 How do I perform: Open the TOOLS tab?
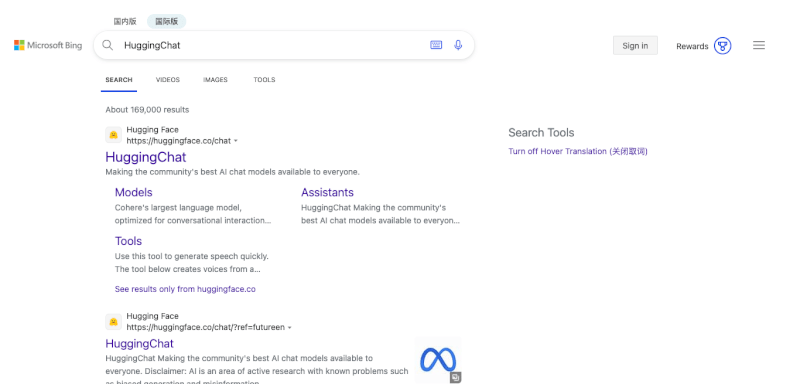click(x=264, y=80)
